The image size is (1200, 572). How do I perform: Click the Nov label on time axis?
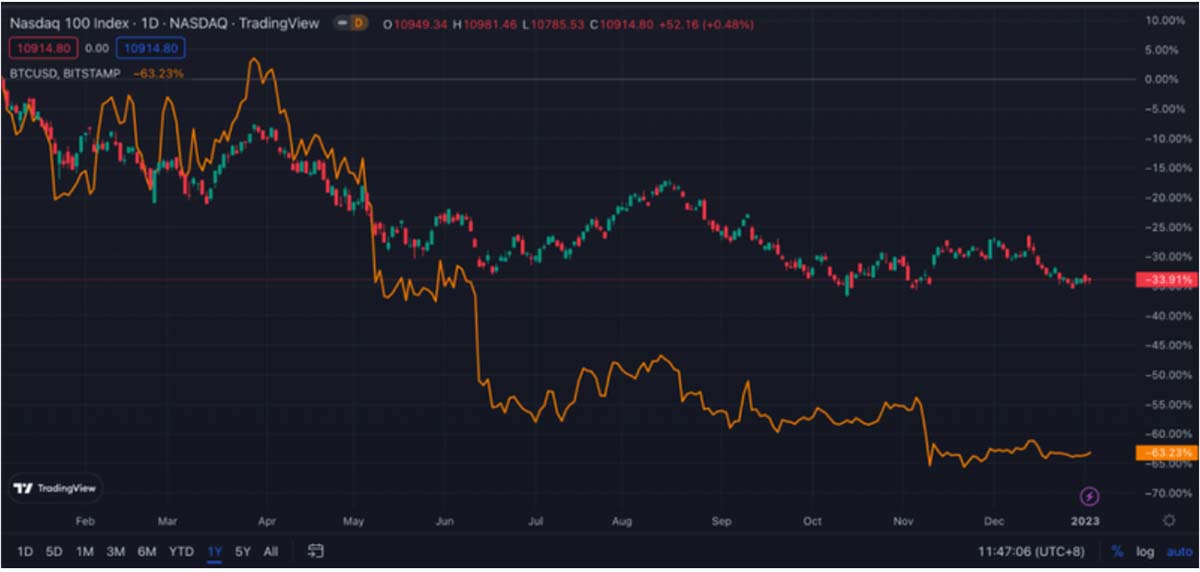pyautogui.click(x=903, y=521)
